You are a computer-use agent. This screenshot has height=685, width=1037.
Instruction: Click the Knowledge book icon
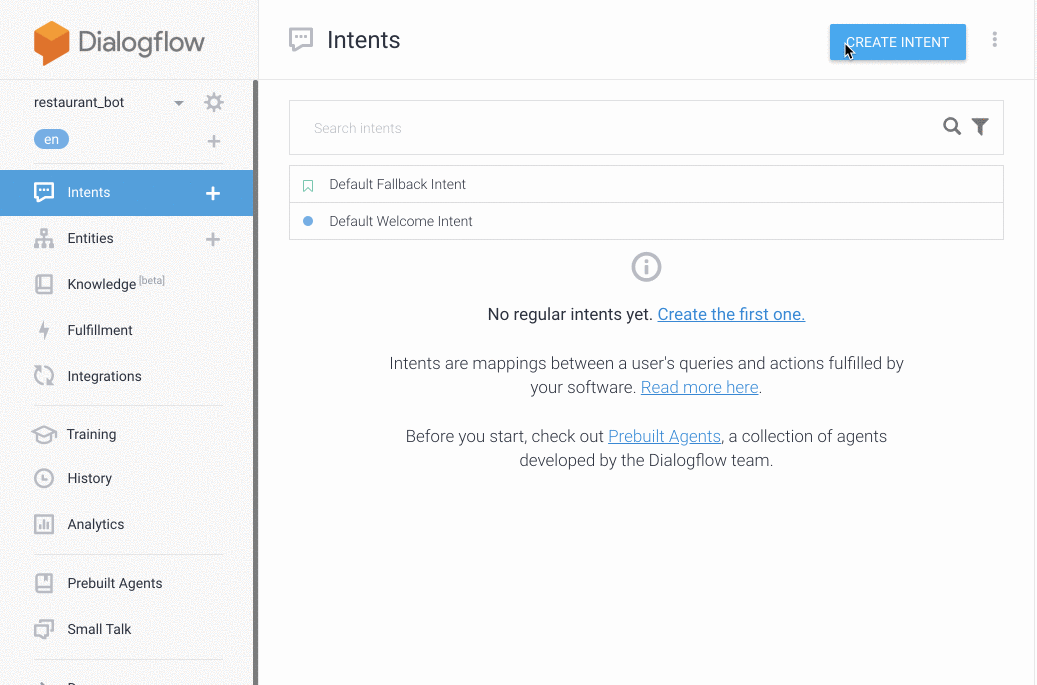click(44, 284)
